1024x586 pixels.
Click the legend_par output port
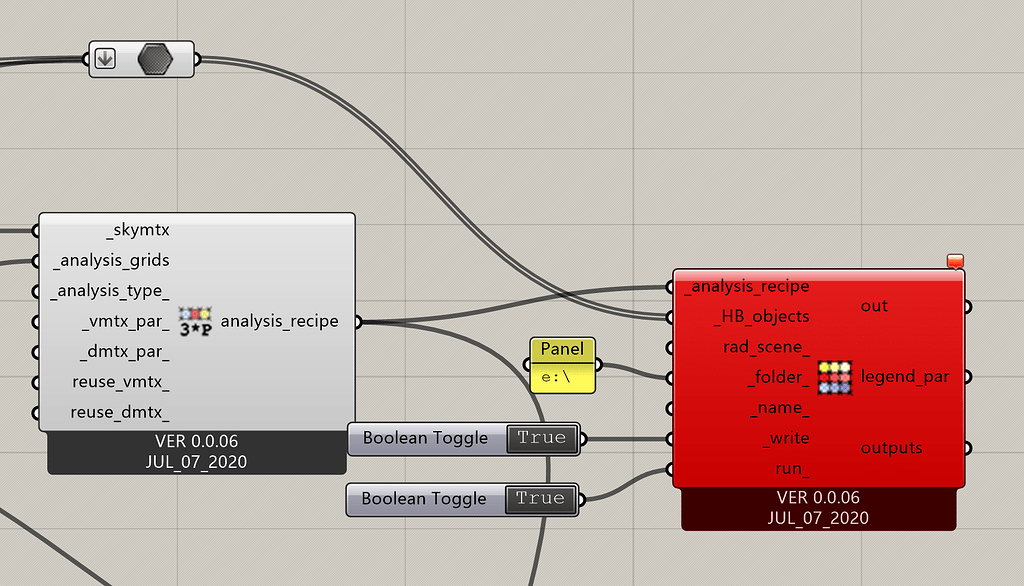click(969, 376)
